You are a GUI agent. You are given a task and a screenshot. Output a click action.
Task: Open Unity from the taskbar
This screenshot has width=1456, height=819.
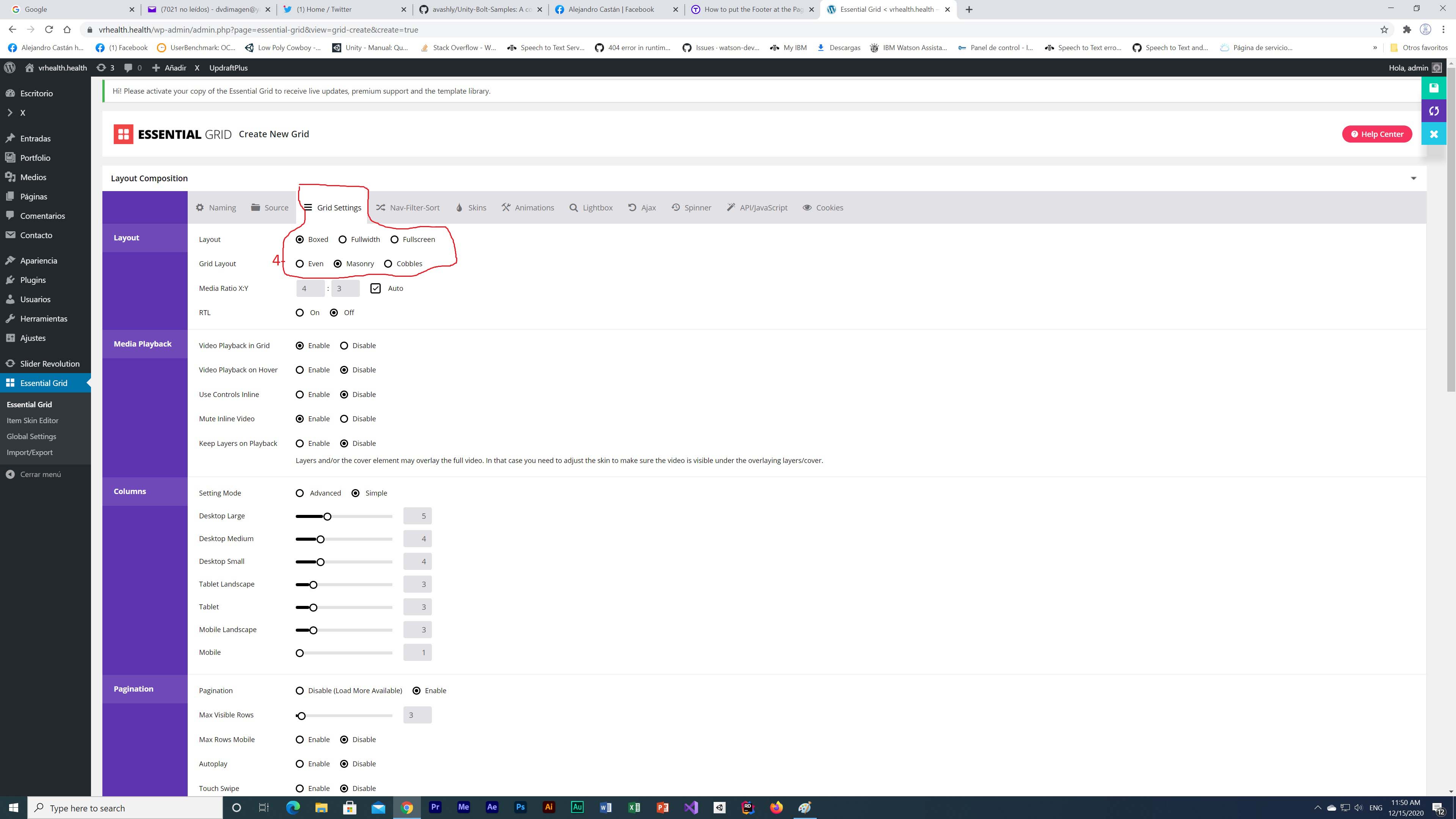[x=720, y=807]
